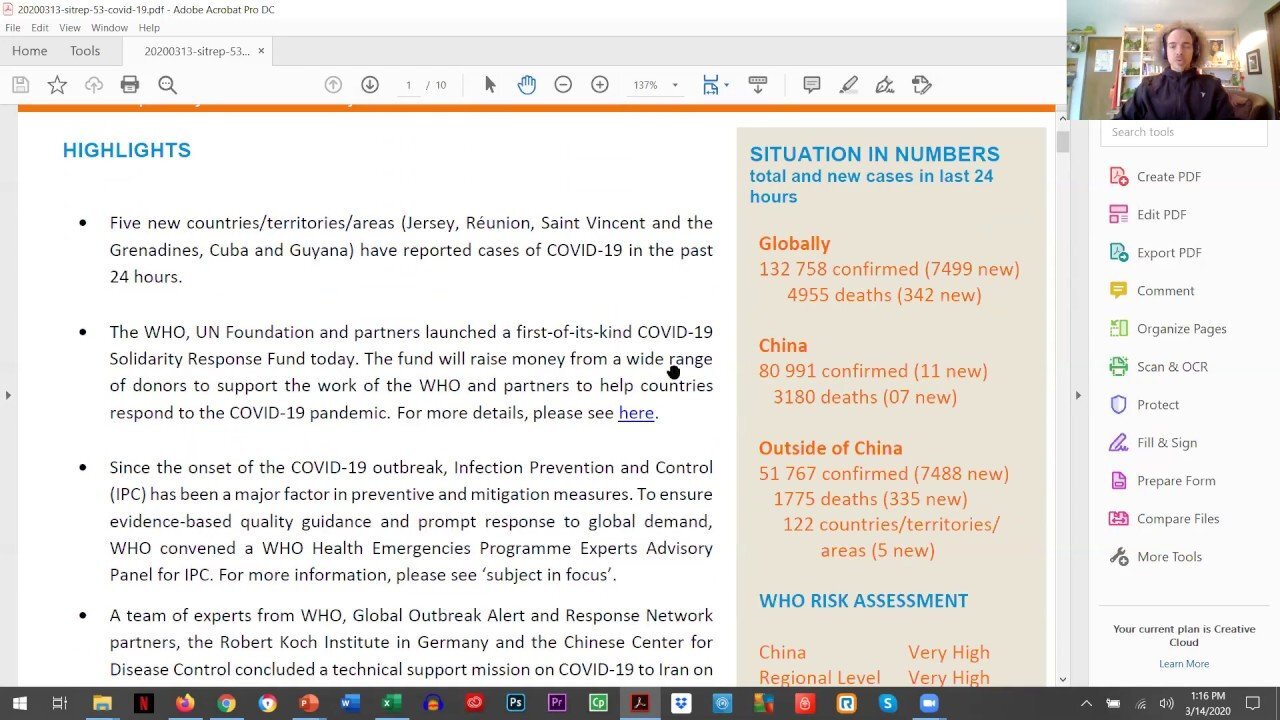Switch to the Home tab
The image size is (1280, 720).
pyautogui.click(x=30, y=51)
